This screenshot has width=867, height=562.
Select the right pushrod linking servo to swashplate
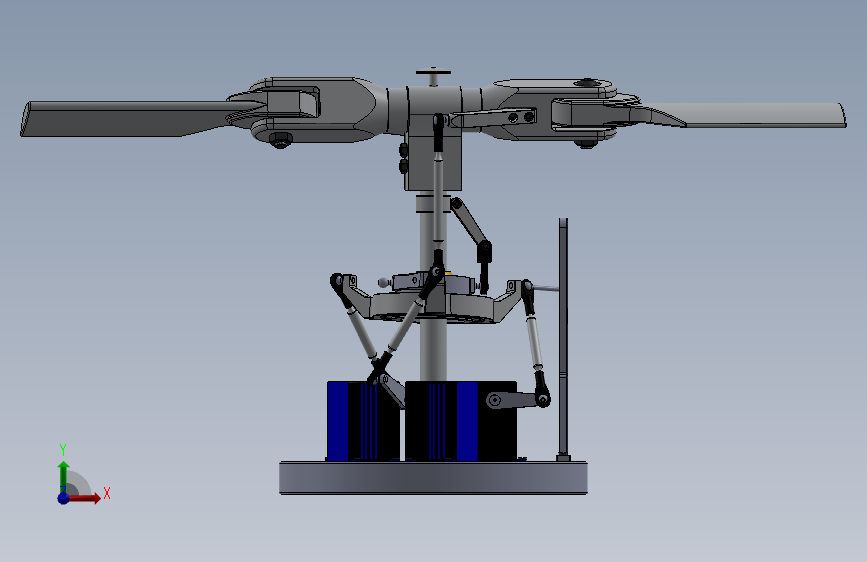tap(534, 341)
